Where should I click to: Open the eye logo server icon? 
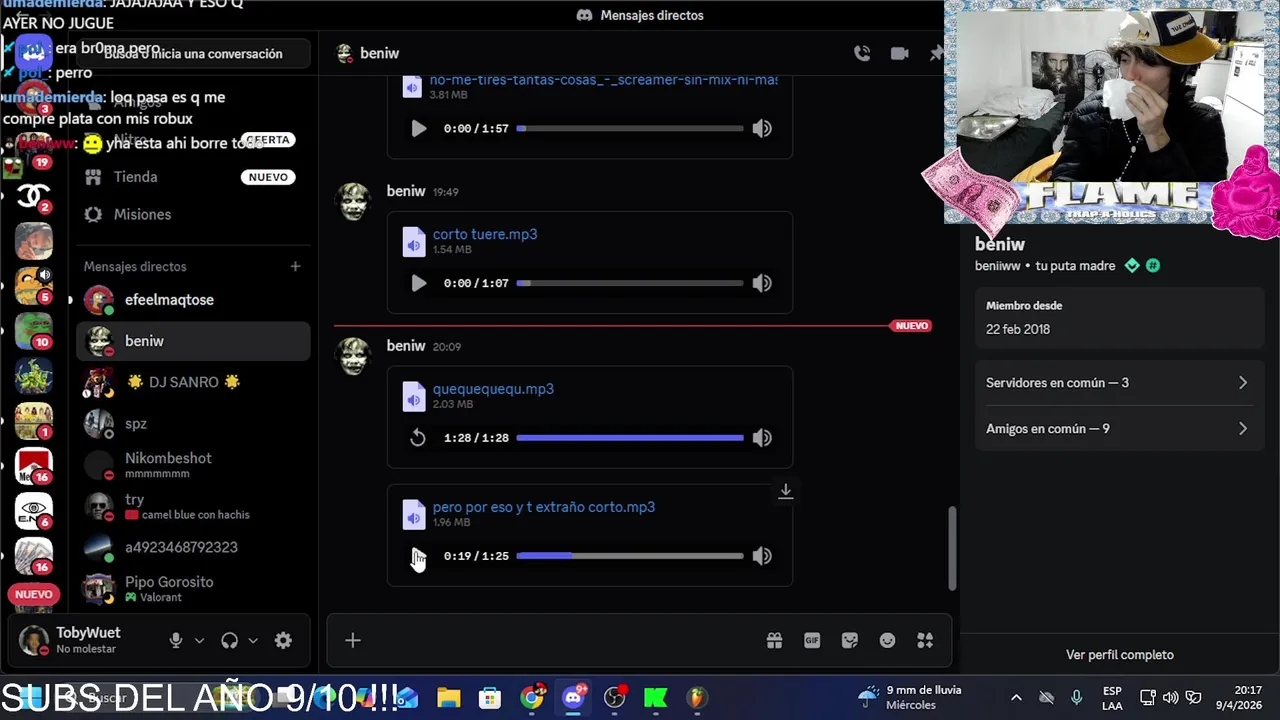[33, 511]
